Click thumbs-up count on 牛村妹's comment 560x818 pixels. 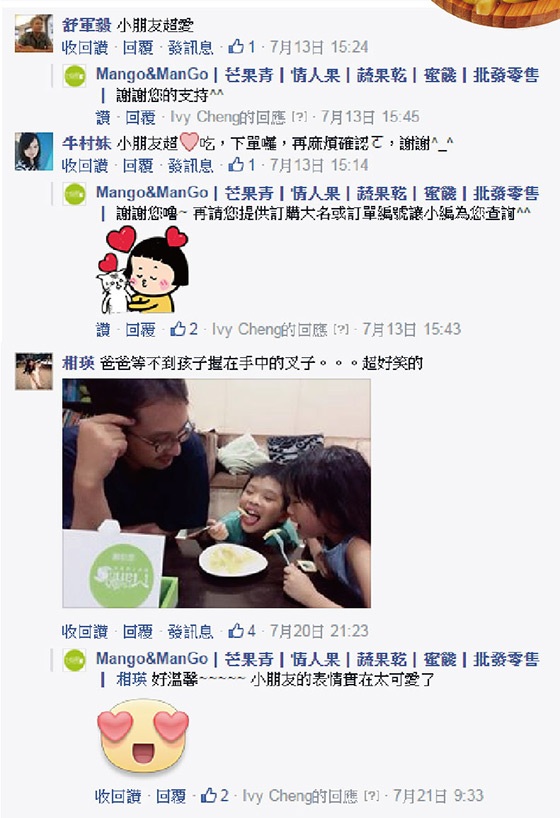[242, 165]
